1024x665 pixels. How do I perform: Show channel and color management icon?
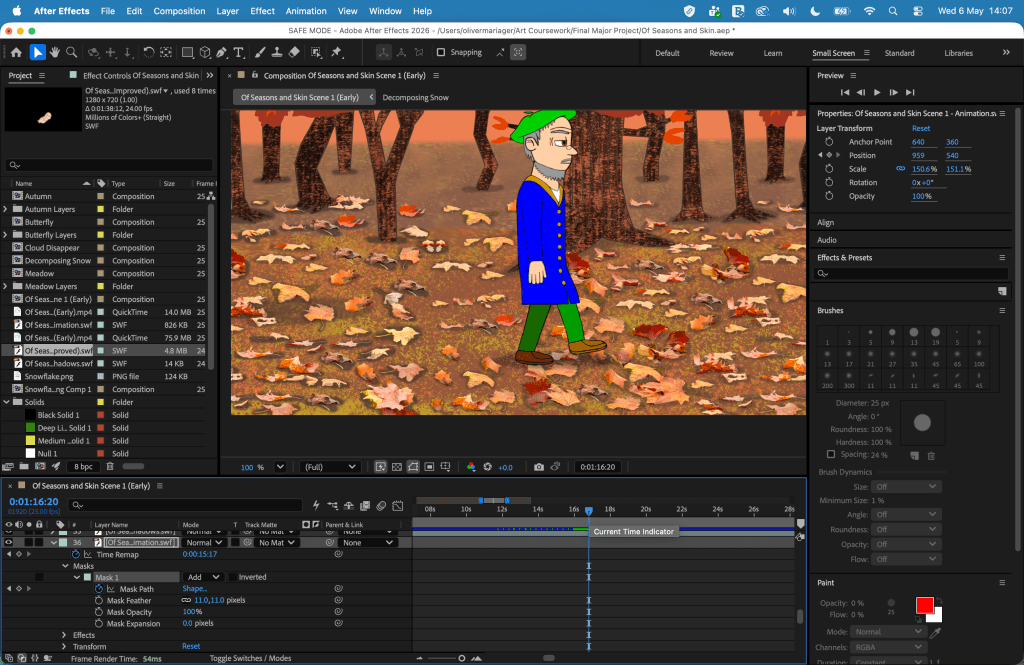(471, 467)
